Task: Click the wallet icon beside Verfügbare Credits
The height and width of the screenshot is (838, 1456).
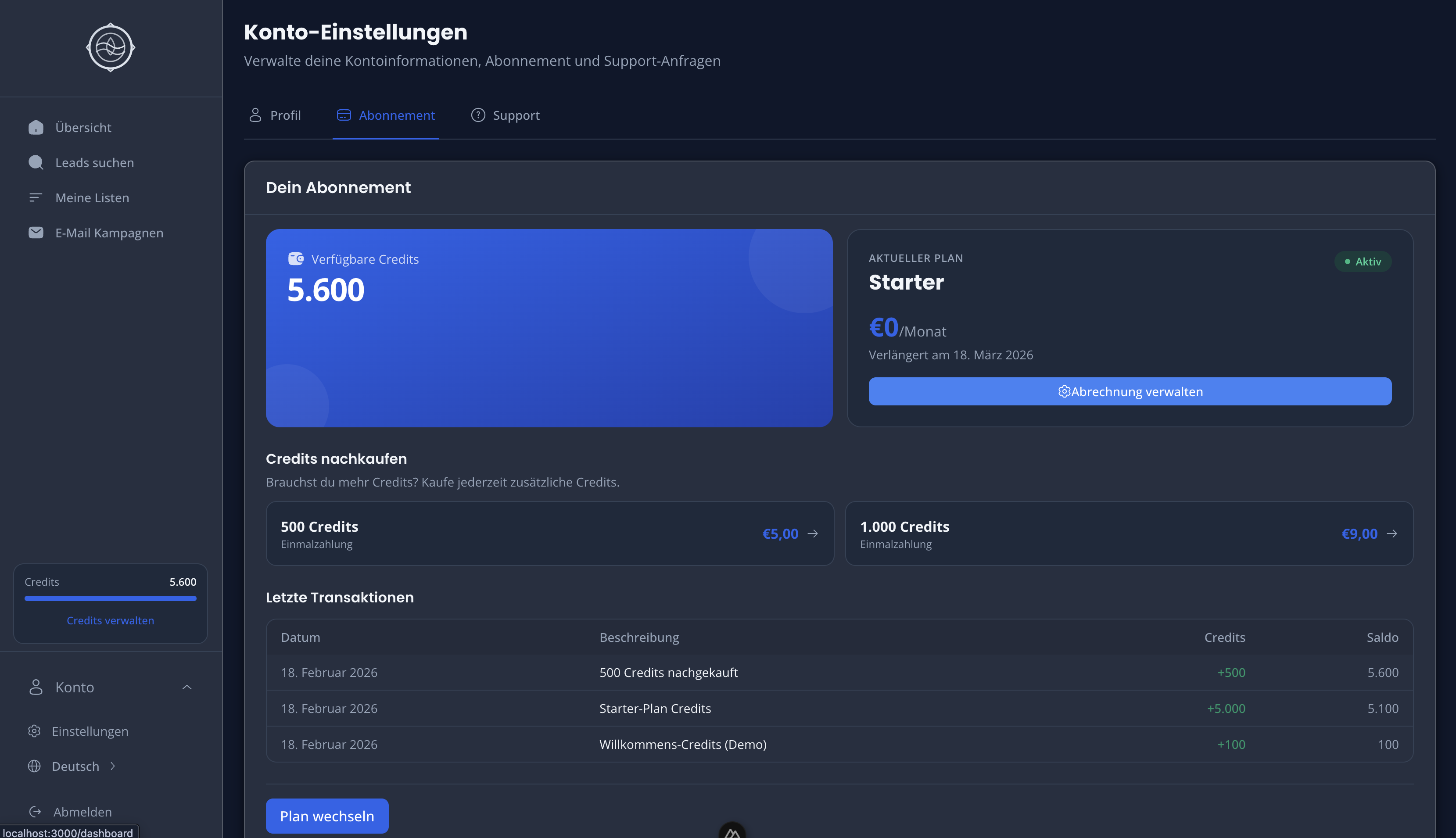Action: (296, 259)
